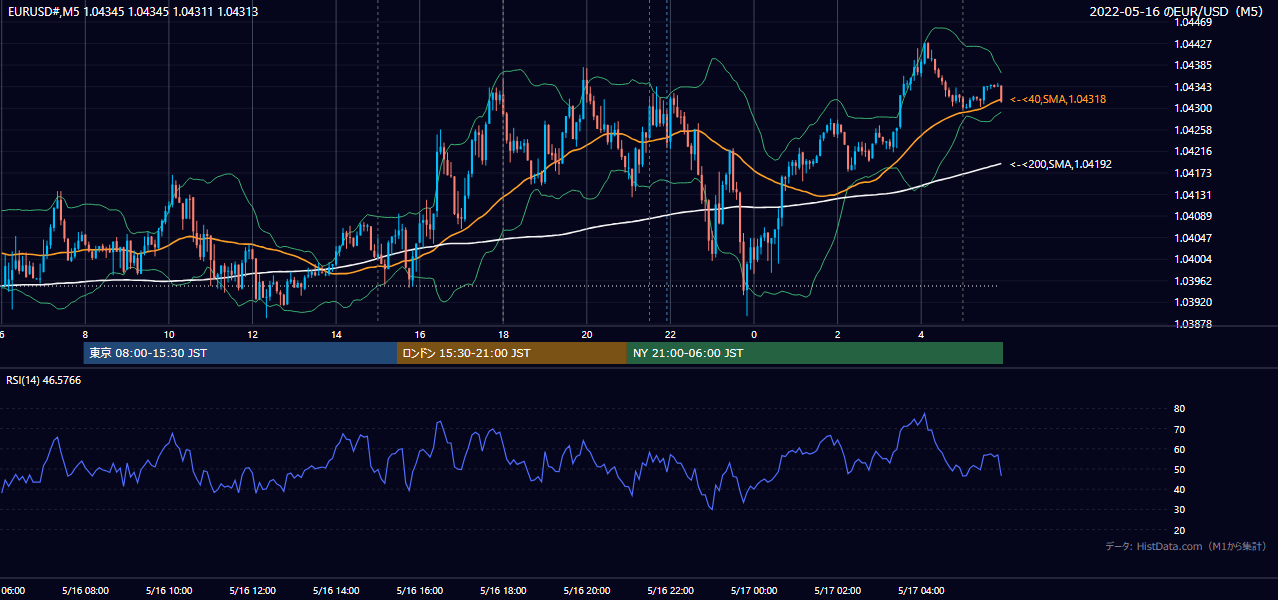Click bottom date label 5/17 02:00
Image resolution: width=1278 pixels, height=600 pixels.
point(838,591)
